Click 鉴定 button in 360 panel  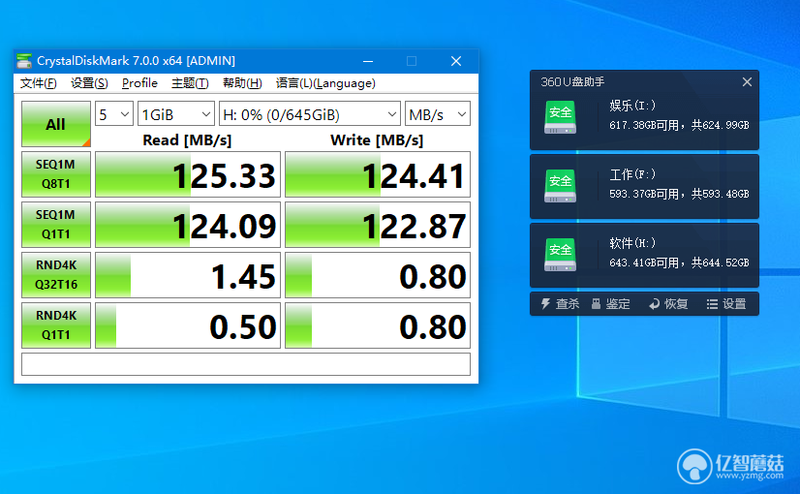(x=611, y=304)
